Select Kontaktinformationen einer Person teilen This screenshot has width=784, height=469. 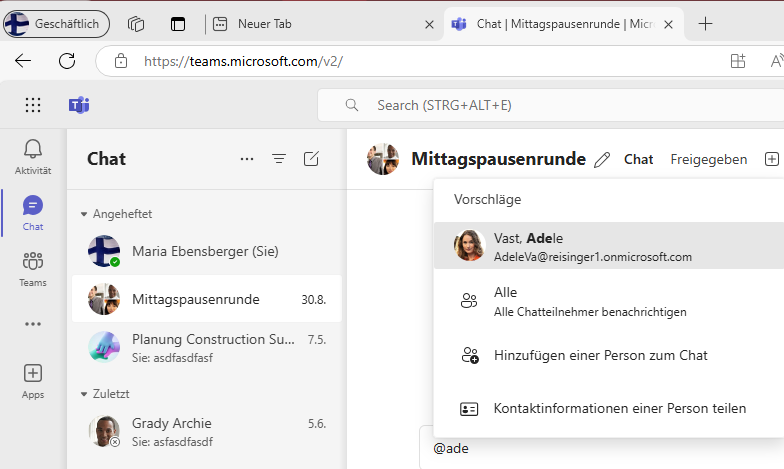tap(609, 408)
